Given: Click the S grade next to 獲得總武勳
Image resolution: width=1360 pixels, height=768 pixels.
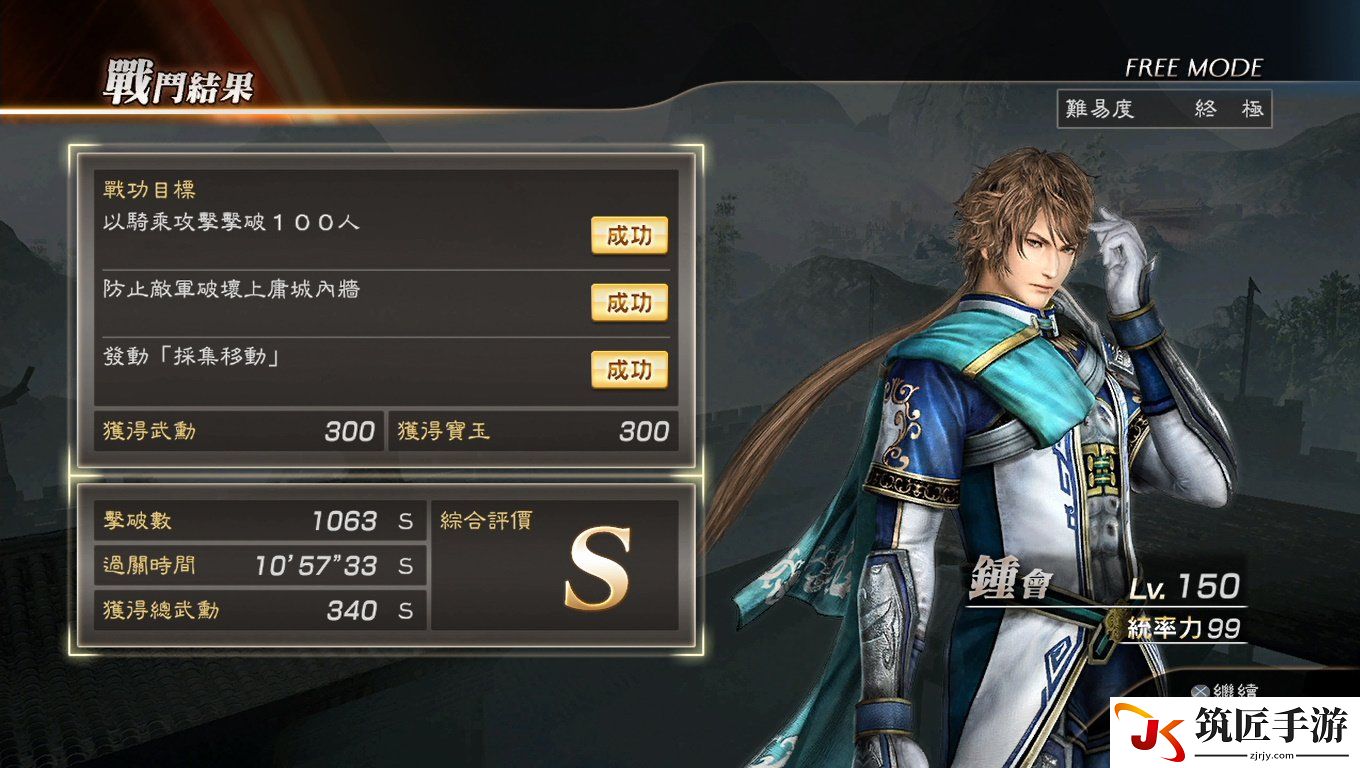Looking at the screenshot, I should (405, 611).
